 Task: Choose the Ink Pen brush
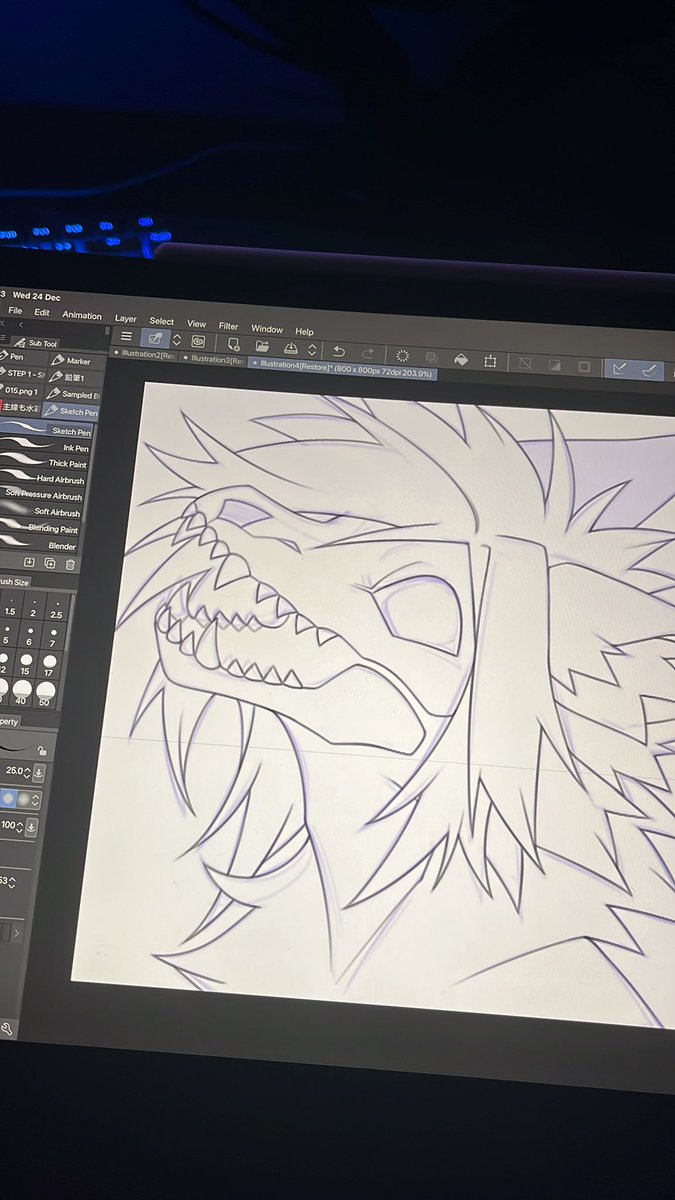[45, 447]
